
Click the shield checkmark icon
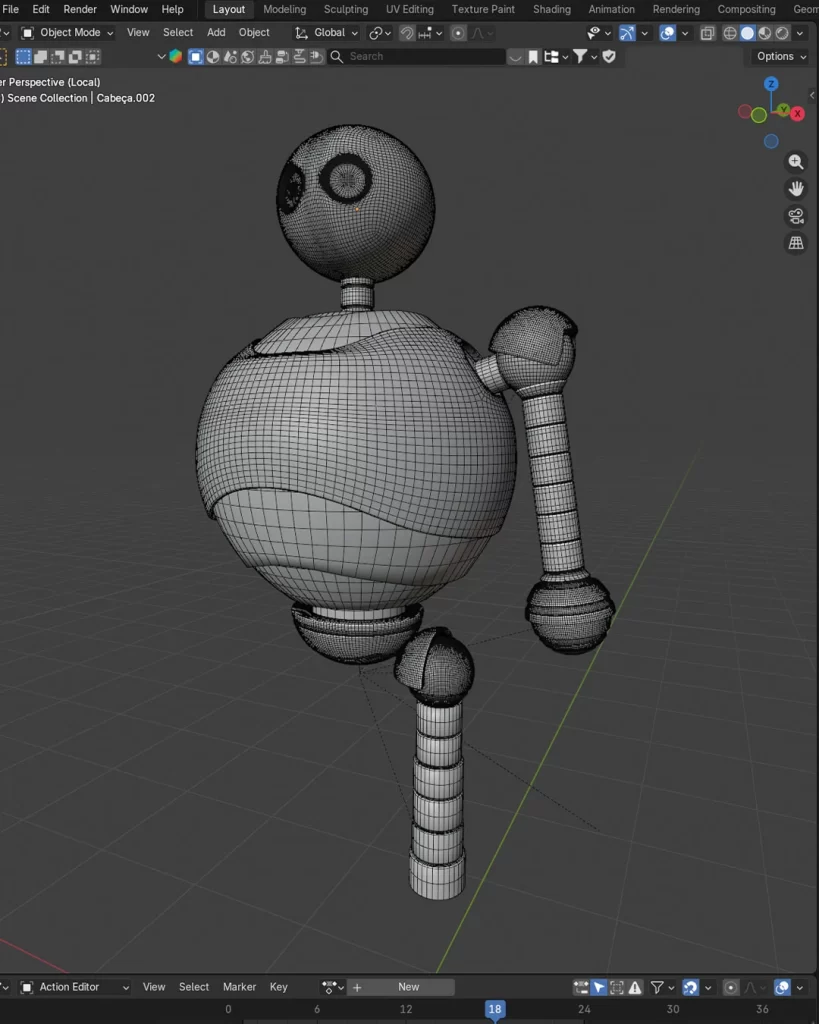tap(609, 57)
